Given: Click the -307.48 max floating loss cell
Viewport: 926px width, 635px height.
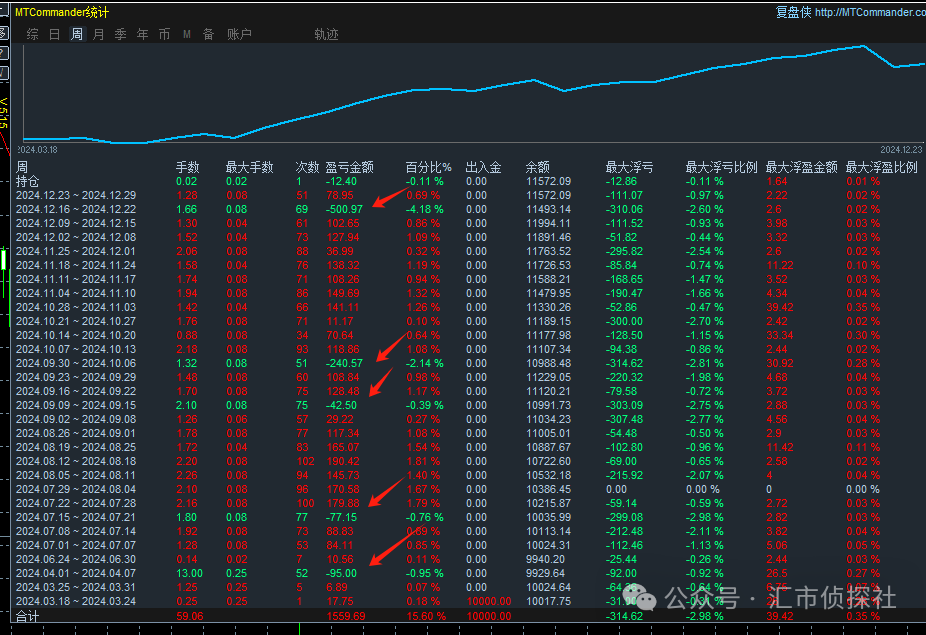Looking at the screenshot, I should (x=624, y=419).
